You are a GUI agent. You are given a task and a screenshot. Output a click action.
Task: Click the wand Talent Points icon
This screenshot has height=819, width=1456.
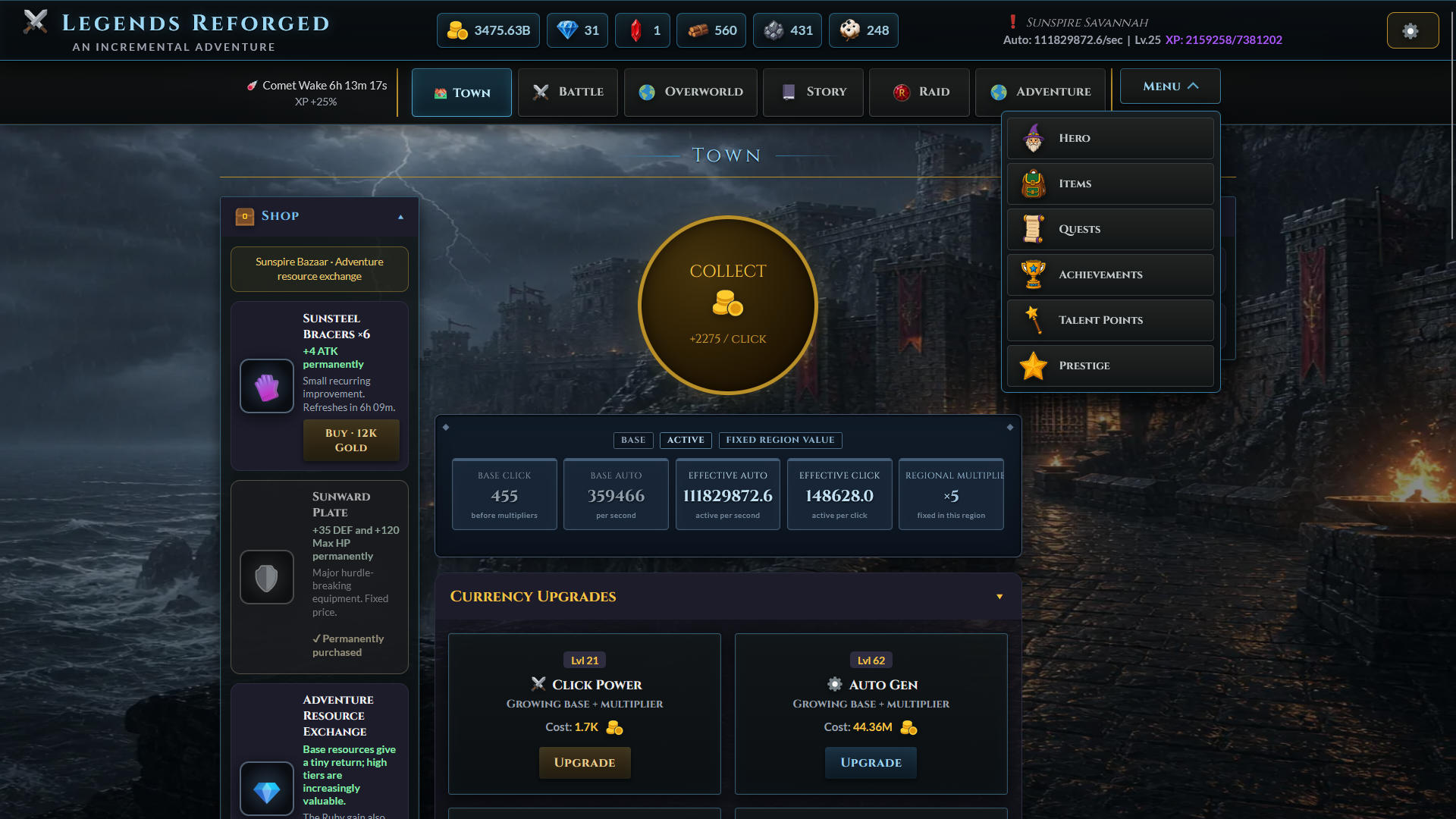coord(1033,320)
